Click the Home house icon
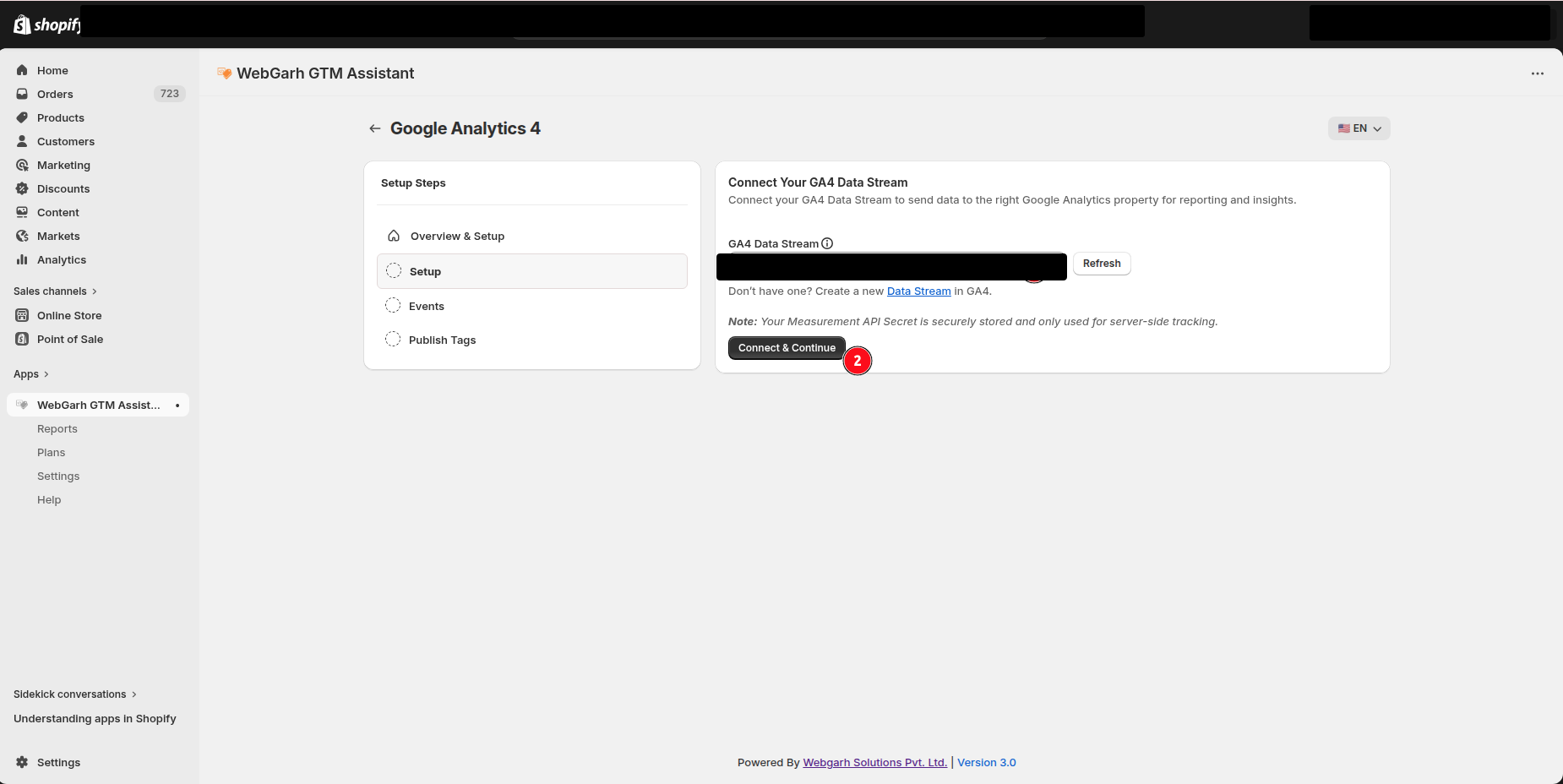The width and height of the screenshot is (1563, 784). [x=22, y=70]
